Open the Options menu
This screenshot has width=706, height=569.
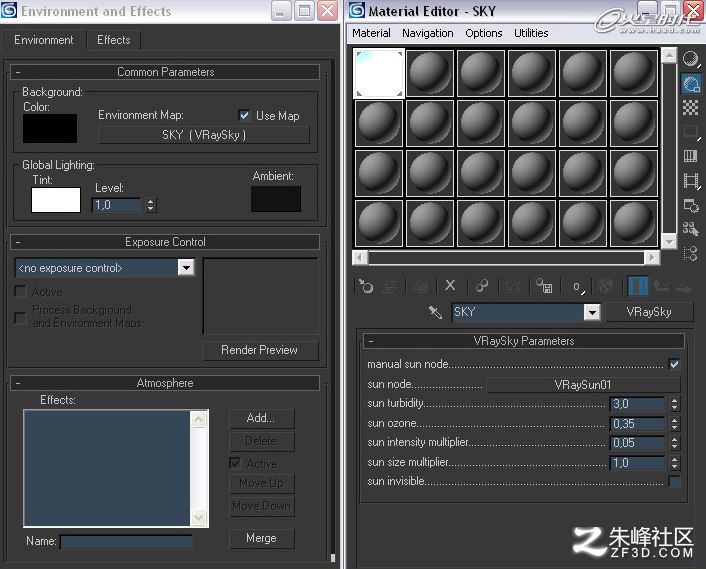(x=484, y=33)
